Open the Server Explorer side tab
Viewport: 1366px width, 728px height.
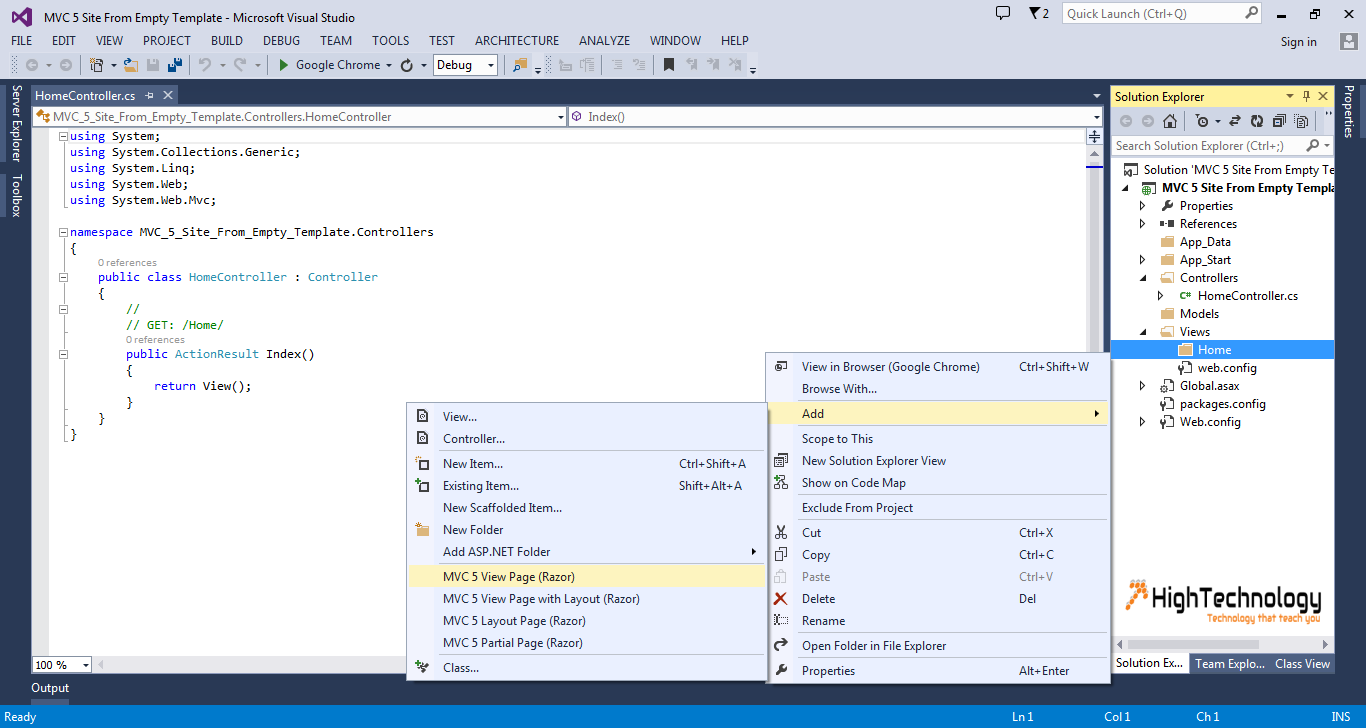point(15,123)
